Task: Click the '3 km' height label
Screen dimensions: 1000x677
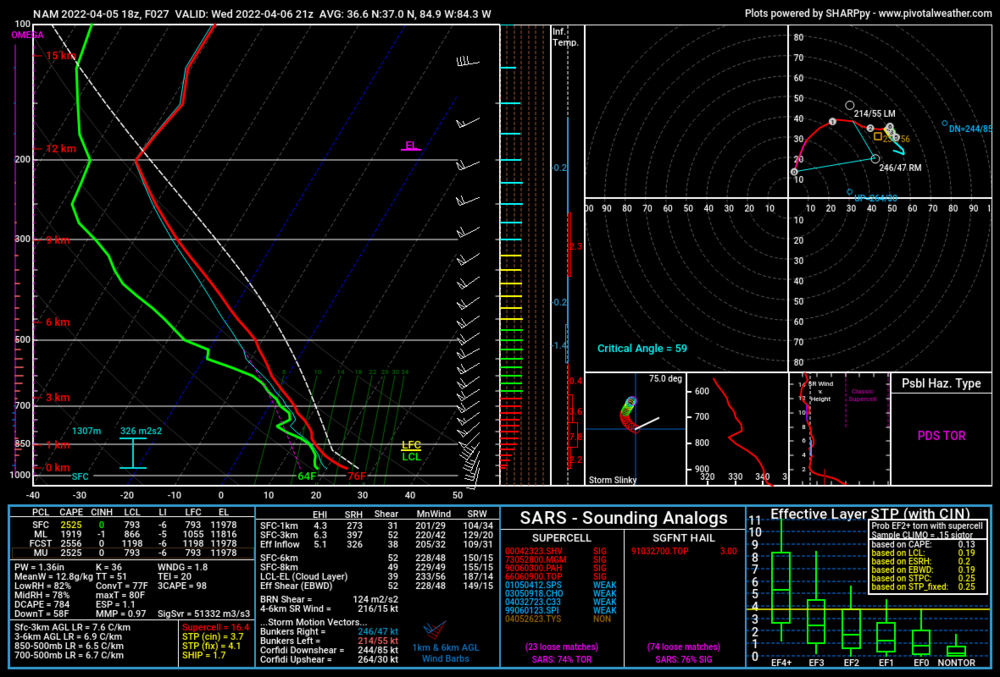Action: pos(57,397)
